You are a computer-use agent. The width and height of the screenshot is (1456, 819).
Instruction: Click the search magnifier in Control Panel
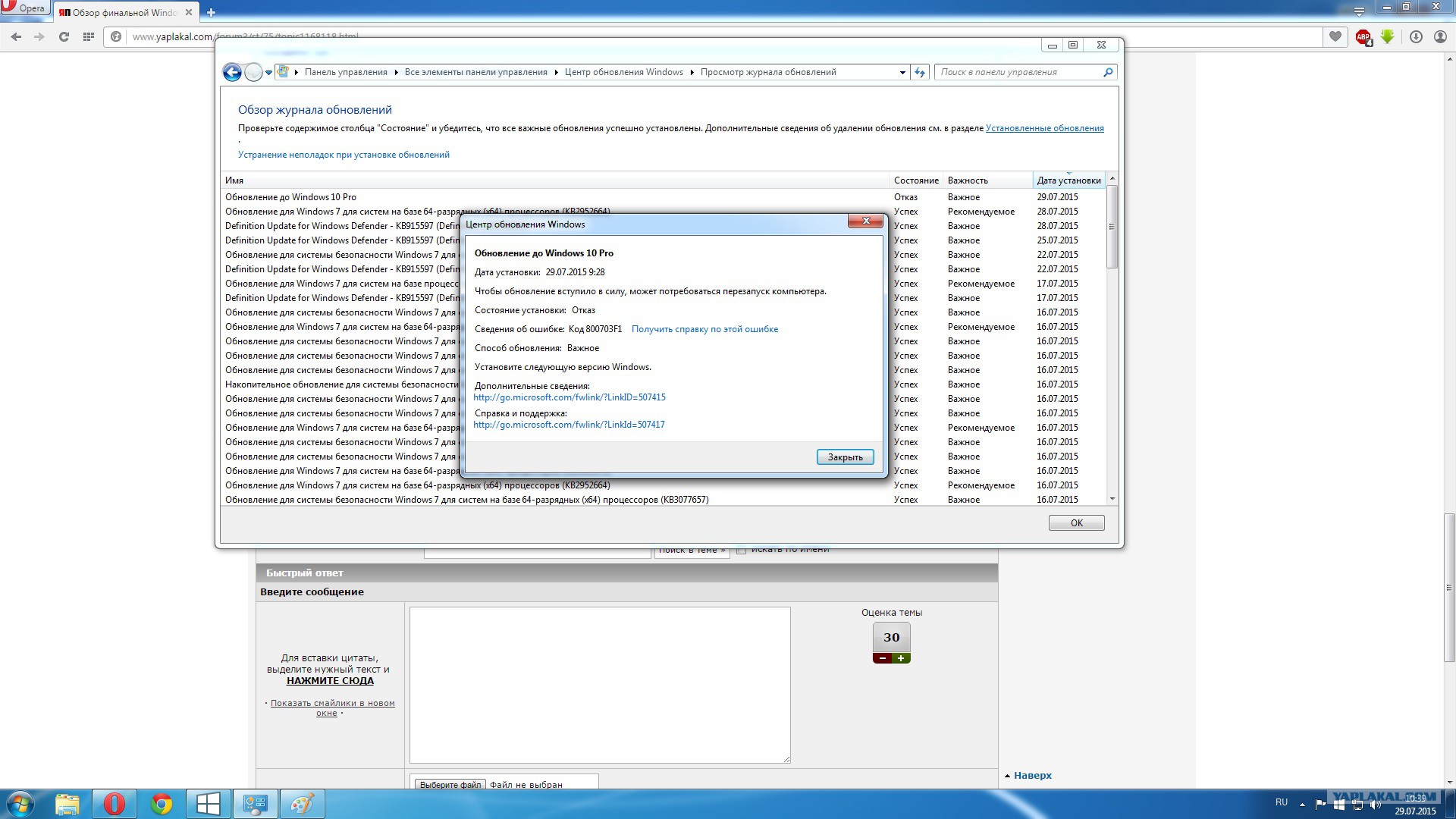click(x=1108, y=72)
